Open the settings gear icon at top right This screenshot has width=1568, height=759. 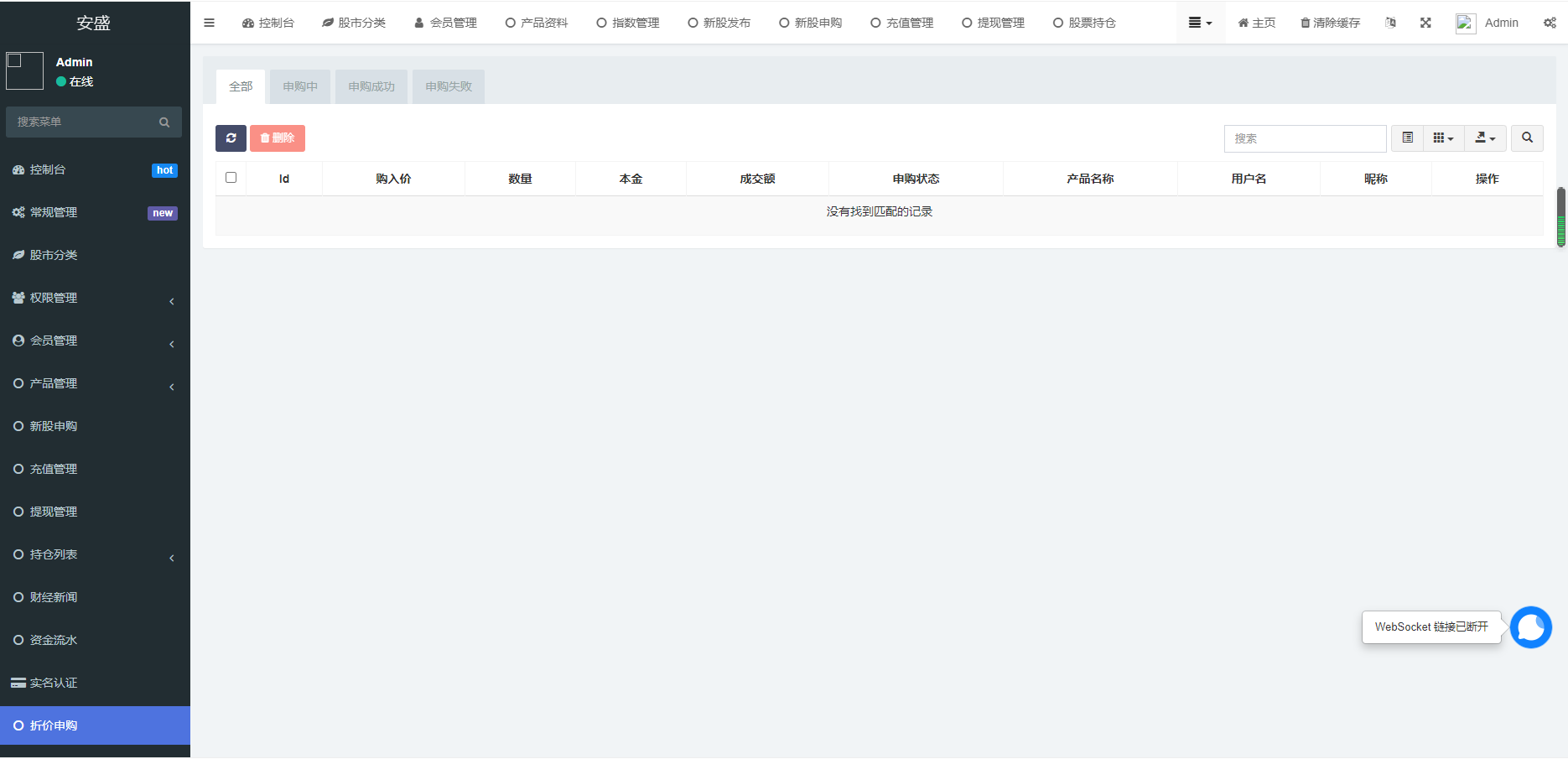coord(1549,23)
